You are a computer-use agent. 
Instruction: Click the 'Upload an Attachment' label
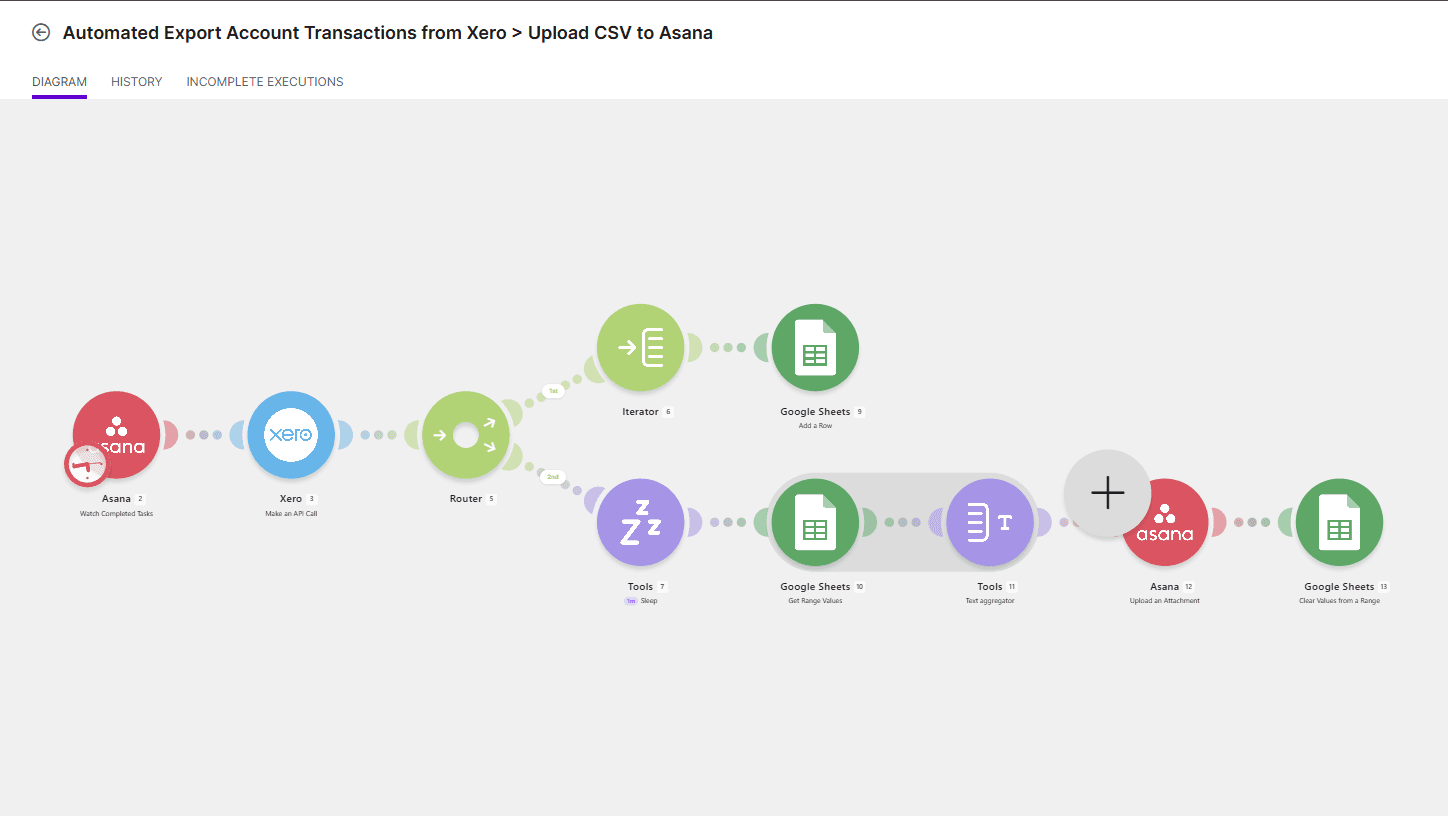tap(1165, 601)
